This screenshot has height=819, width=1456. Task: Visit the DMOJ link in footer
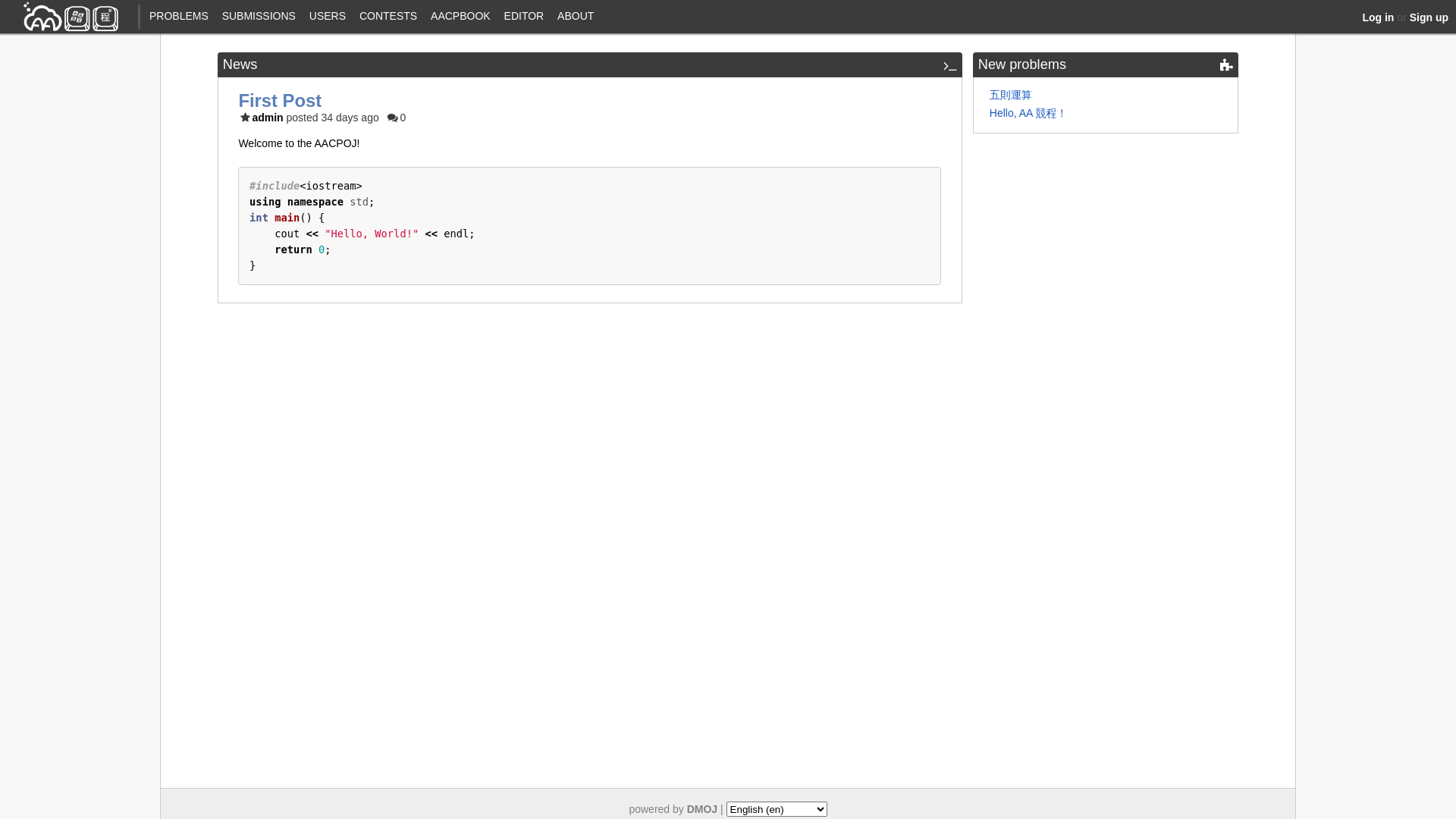point(702,809)
